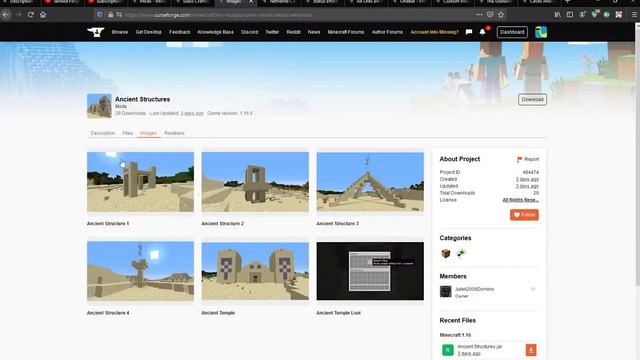Viewport: 640px width, 360px height.
Task: Click the Report flag icon
Action: [x=519, y=159]
